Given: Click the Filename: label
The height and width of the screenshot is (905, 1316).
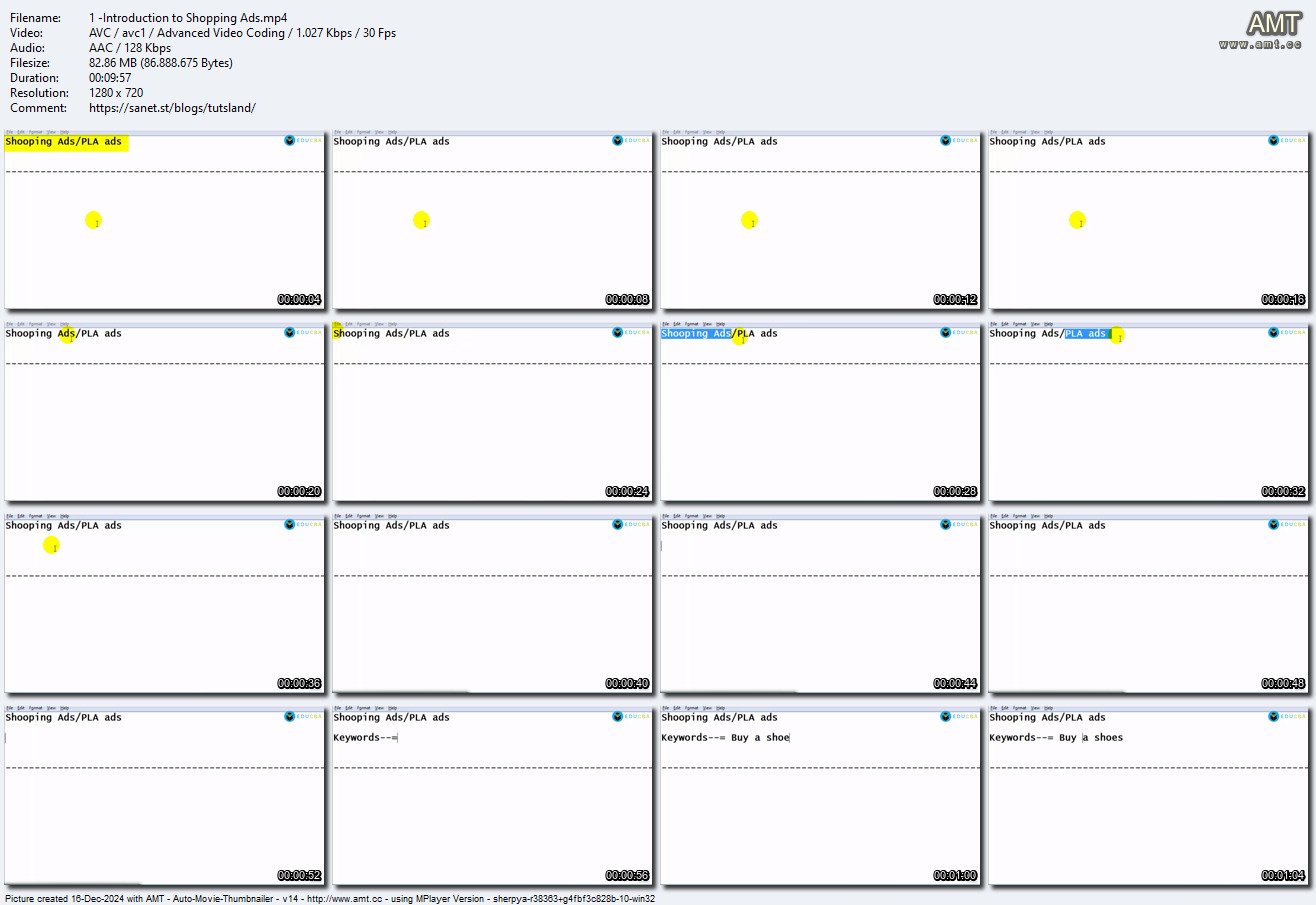Looking at the screenshot, I should coord(35,18).
